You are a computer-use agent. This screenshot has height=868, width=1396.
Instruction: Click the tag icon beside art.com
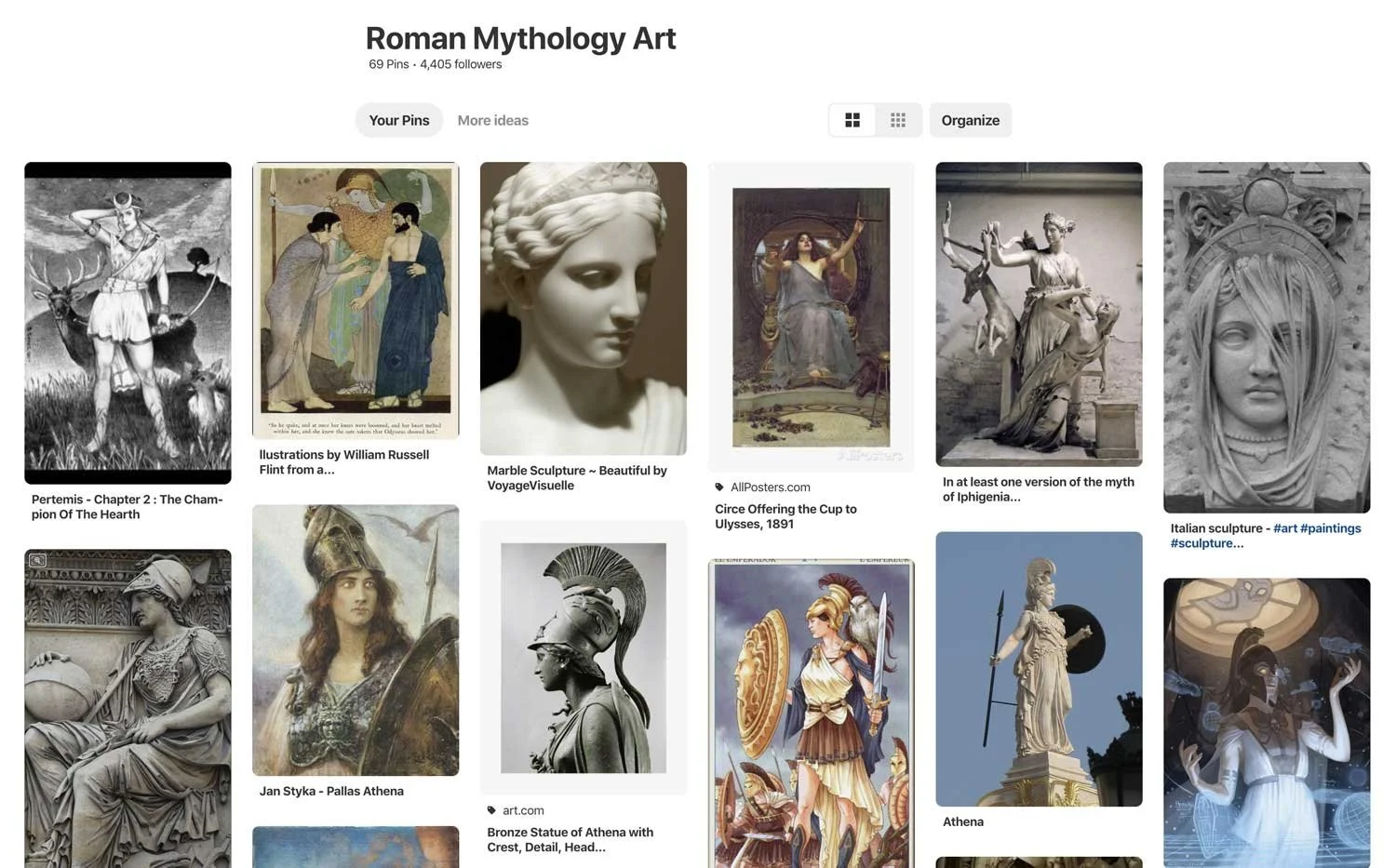(x=491, y=810)
